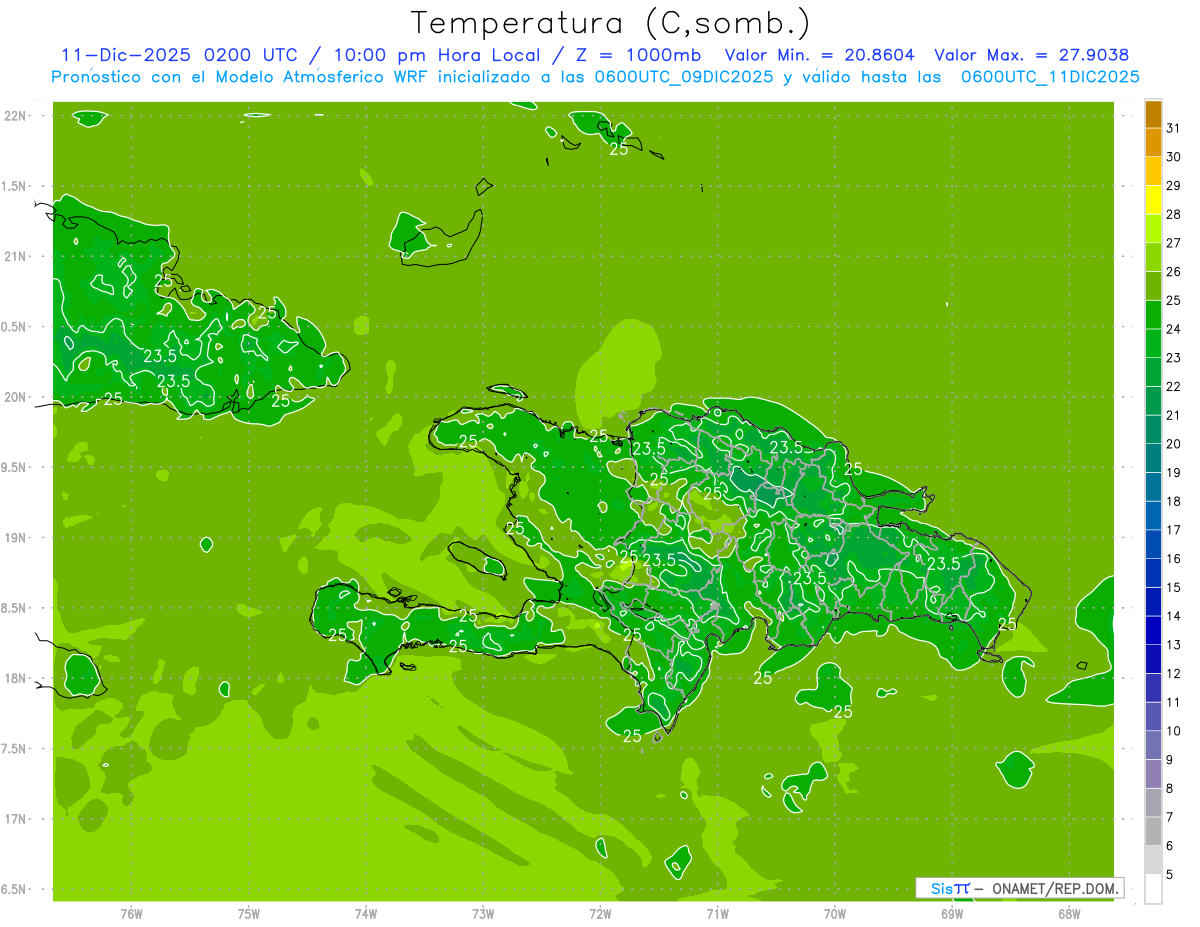Click legend scale value "31"
The height and width of the screenshot is (927, 1200).
tap(1174, 128)
